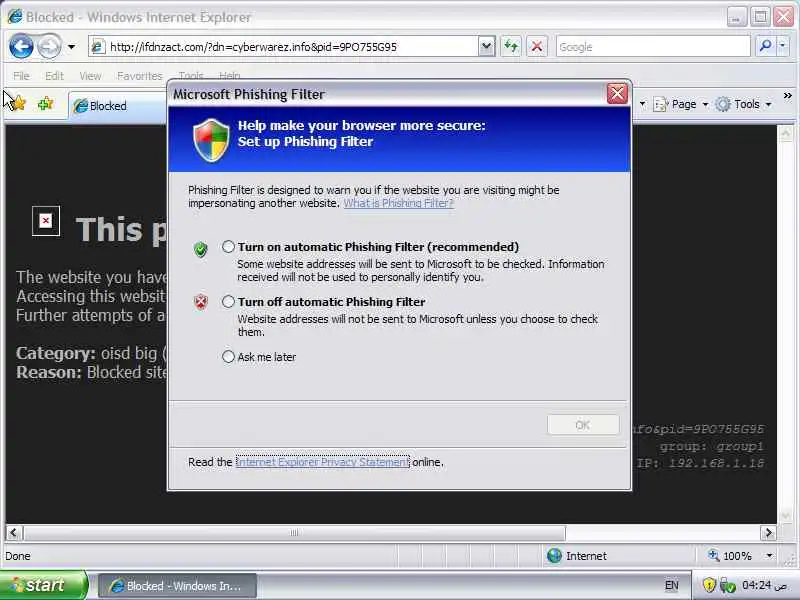Open the File menu
Image resolution: width=800 pixels, height=600 pixels.
(x=21, y=76)
